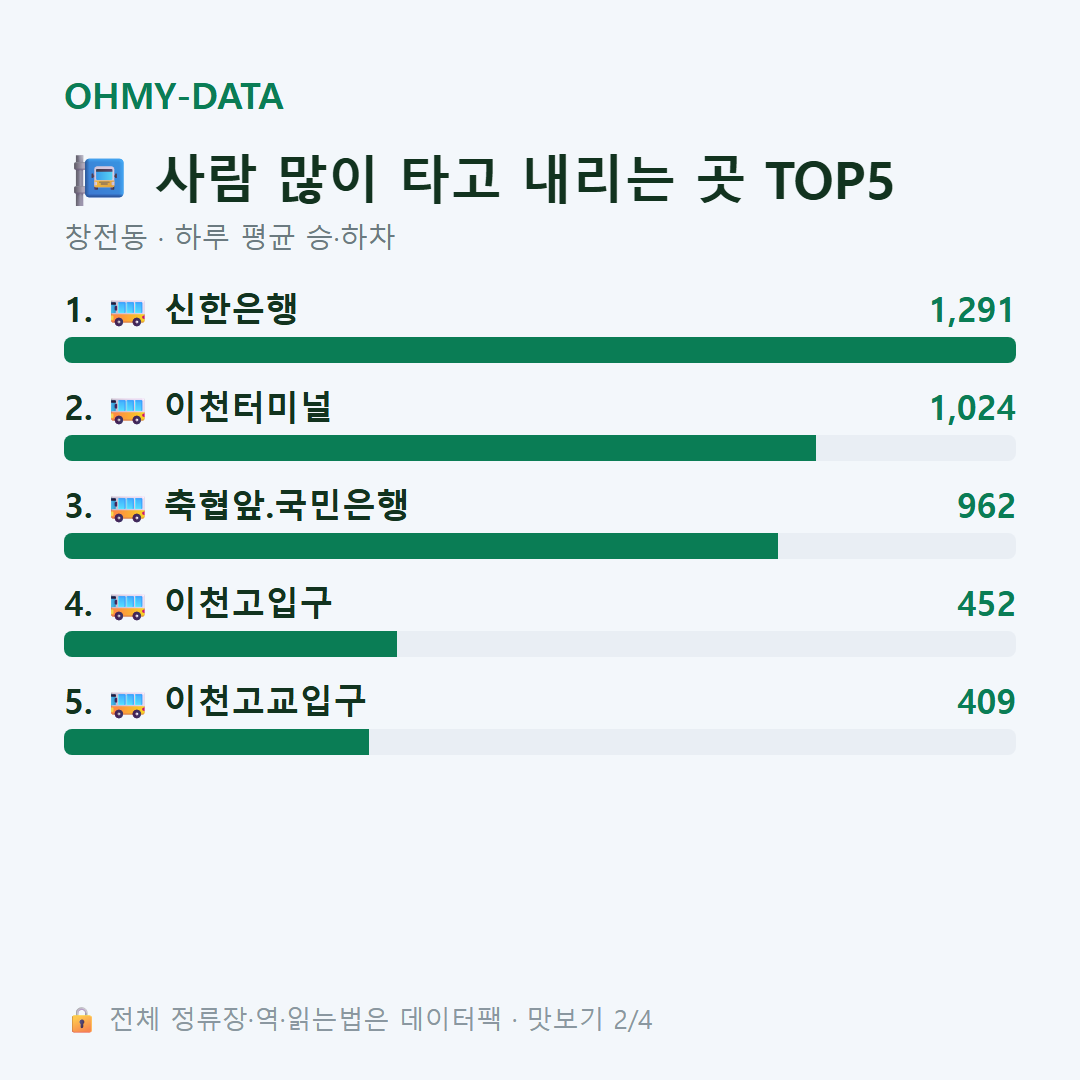Click the OHMY-DATA brand label
1080x1080 pixels.
click(x=174, y=96)
